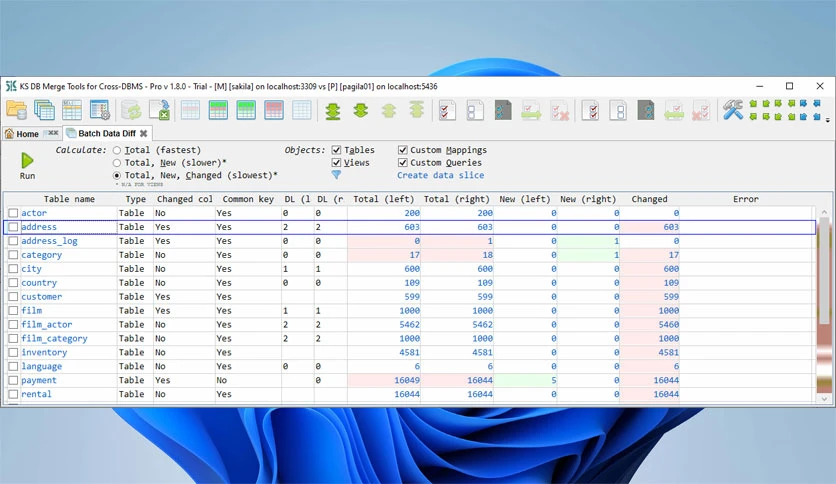Viewport: 836px width, 484px height.
Task: Click the export to Excel icon
Action: tap(159, 110)
